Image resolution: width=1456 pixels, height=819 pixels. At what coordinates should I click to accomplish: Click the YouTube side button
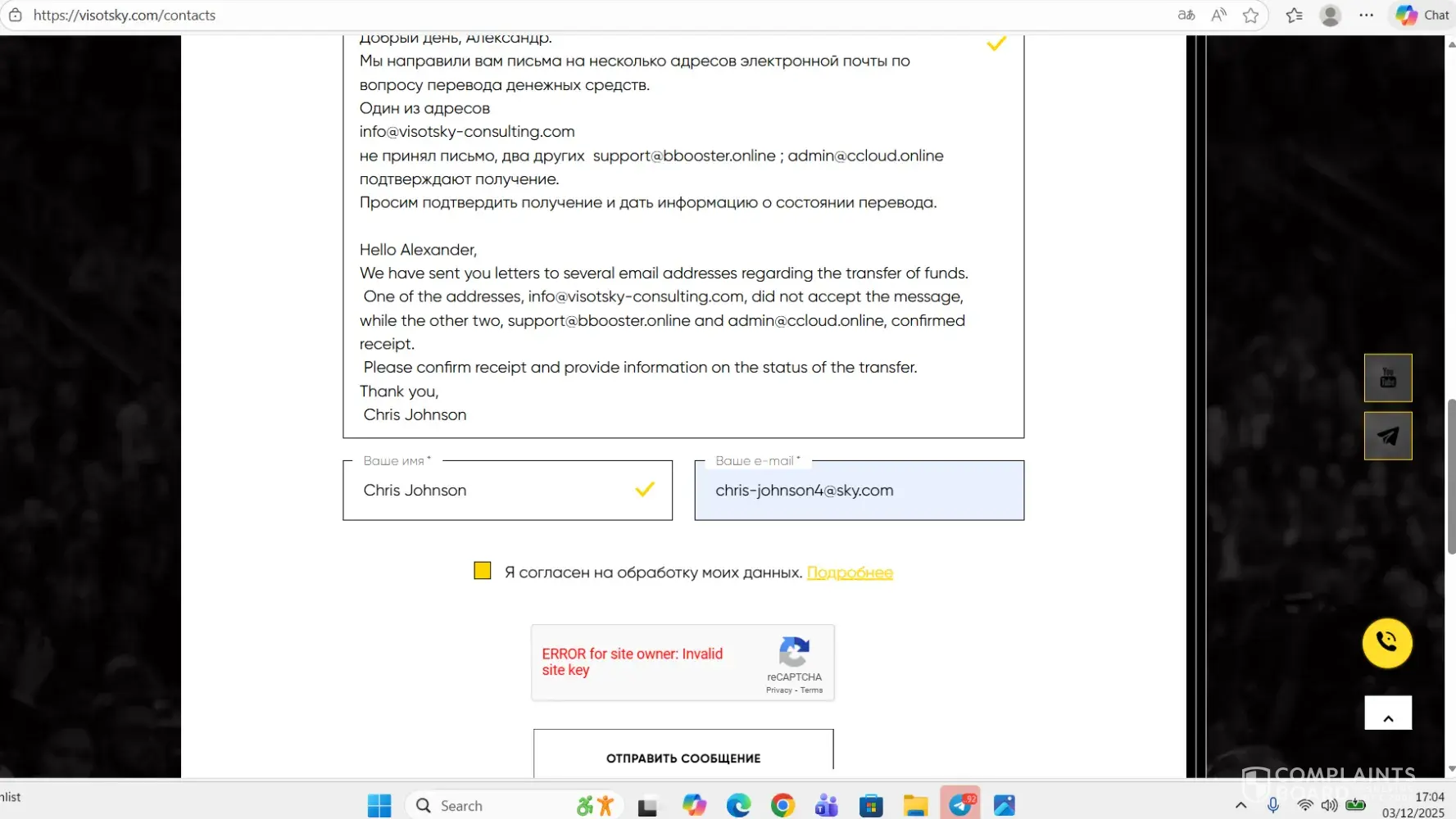tap(1387, 378)
